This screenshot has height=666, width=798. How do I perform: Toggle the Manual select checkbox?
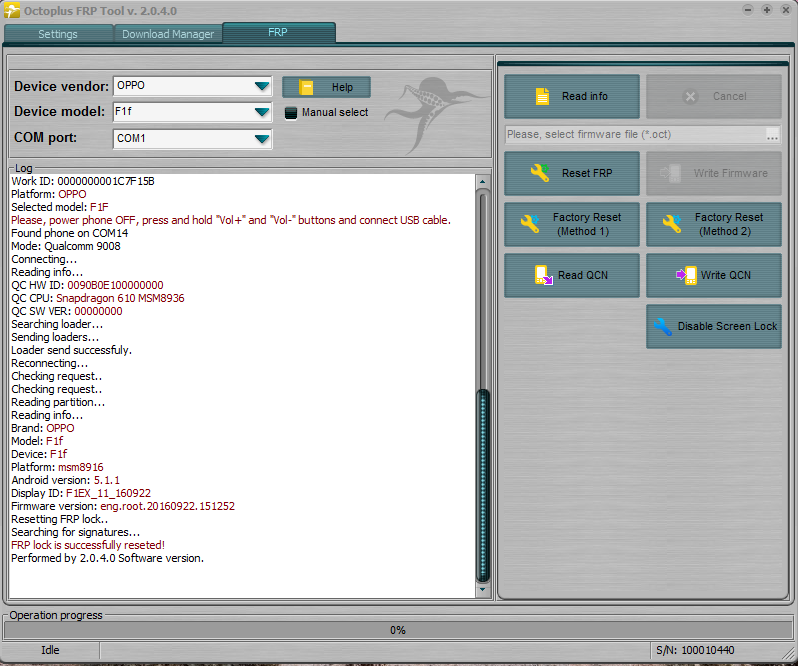click(x=291, y=112)
